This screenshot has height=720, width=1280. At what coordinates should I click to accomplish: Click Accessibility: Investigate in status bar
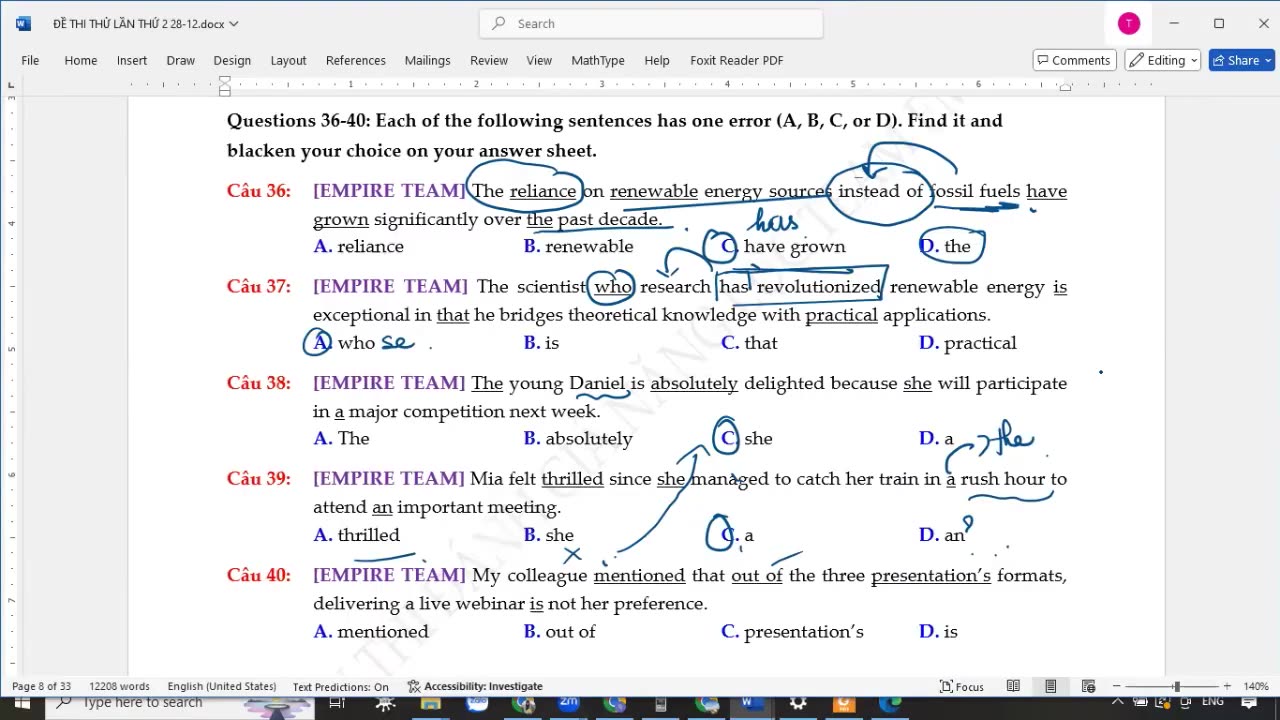[x=475, y=686]
